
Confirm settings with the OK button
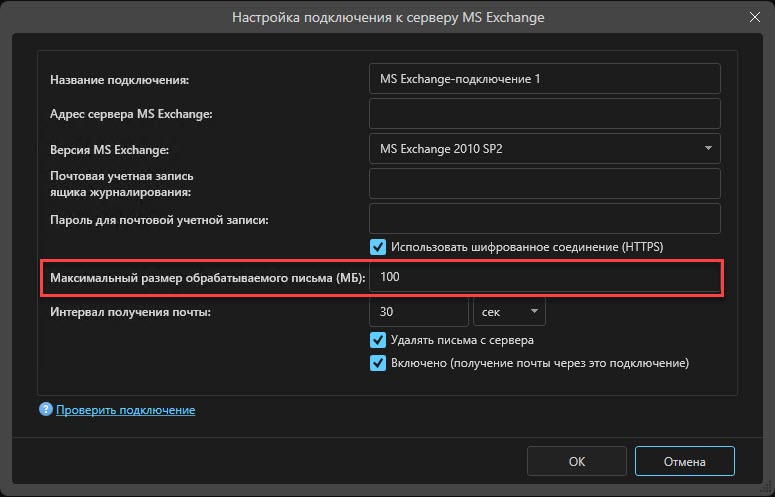(577, 461)
